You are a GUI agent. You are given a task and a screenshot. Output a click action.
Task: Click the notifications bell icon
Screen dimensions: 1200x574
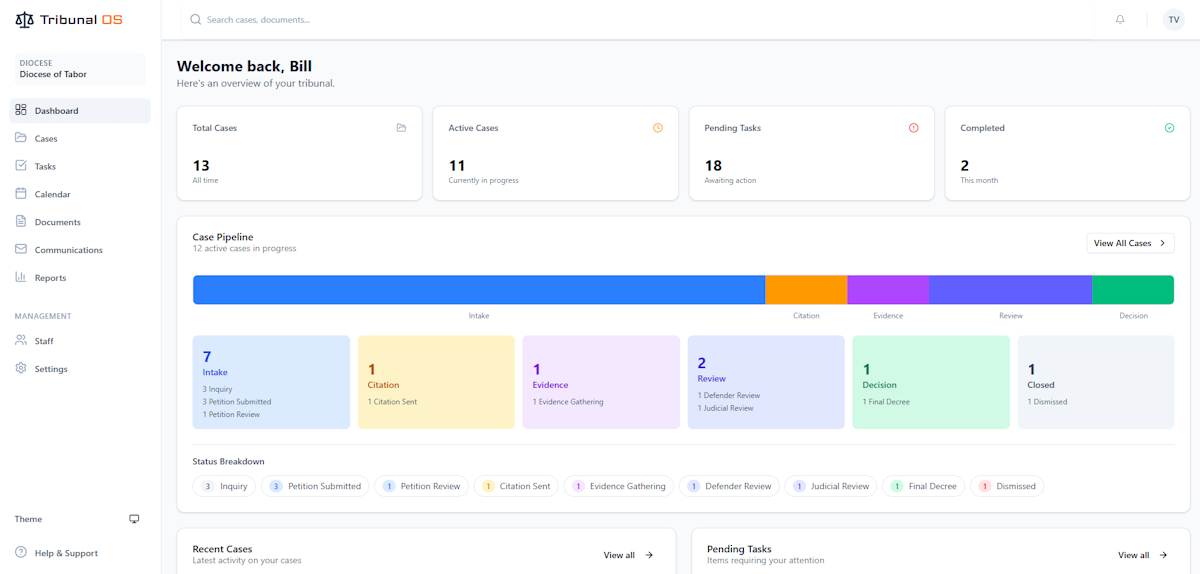click(1120, 19)
